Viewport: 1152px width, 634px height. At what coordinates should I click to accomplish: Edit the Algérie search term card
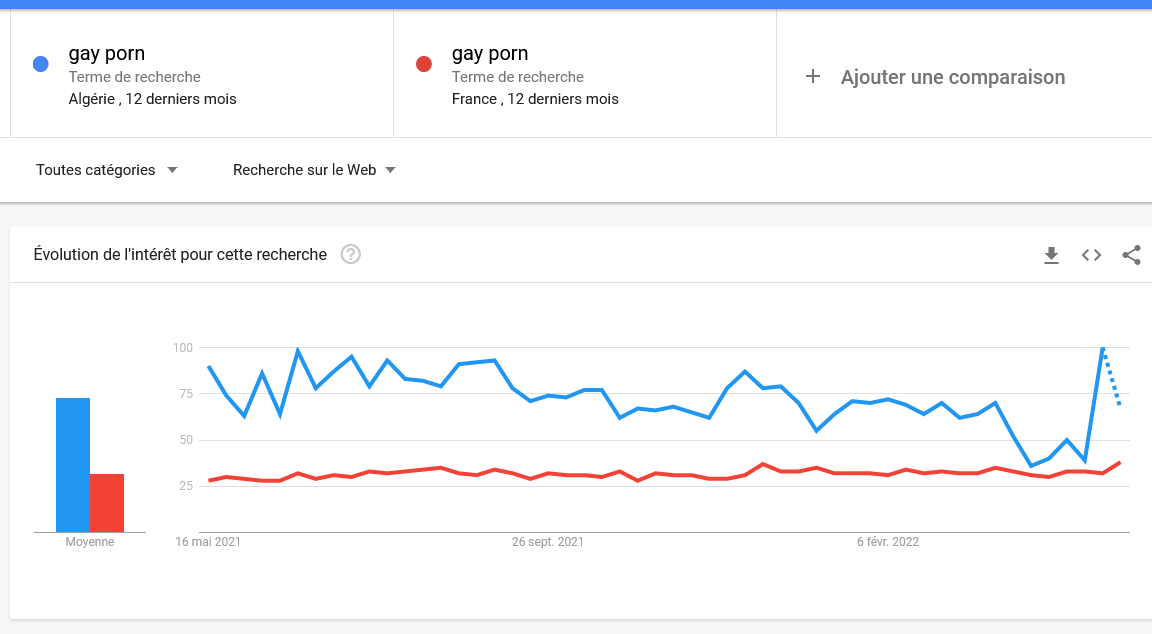click(x=200, y=76)
